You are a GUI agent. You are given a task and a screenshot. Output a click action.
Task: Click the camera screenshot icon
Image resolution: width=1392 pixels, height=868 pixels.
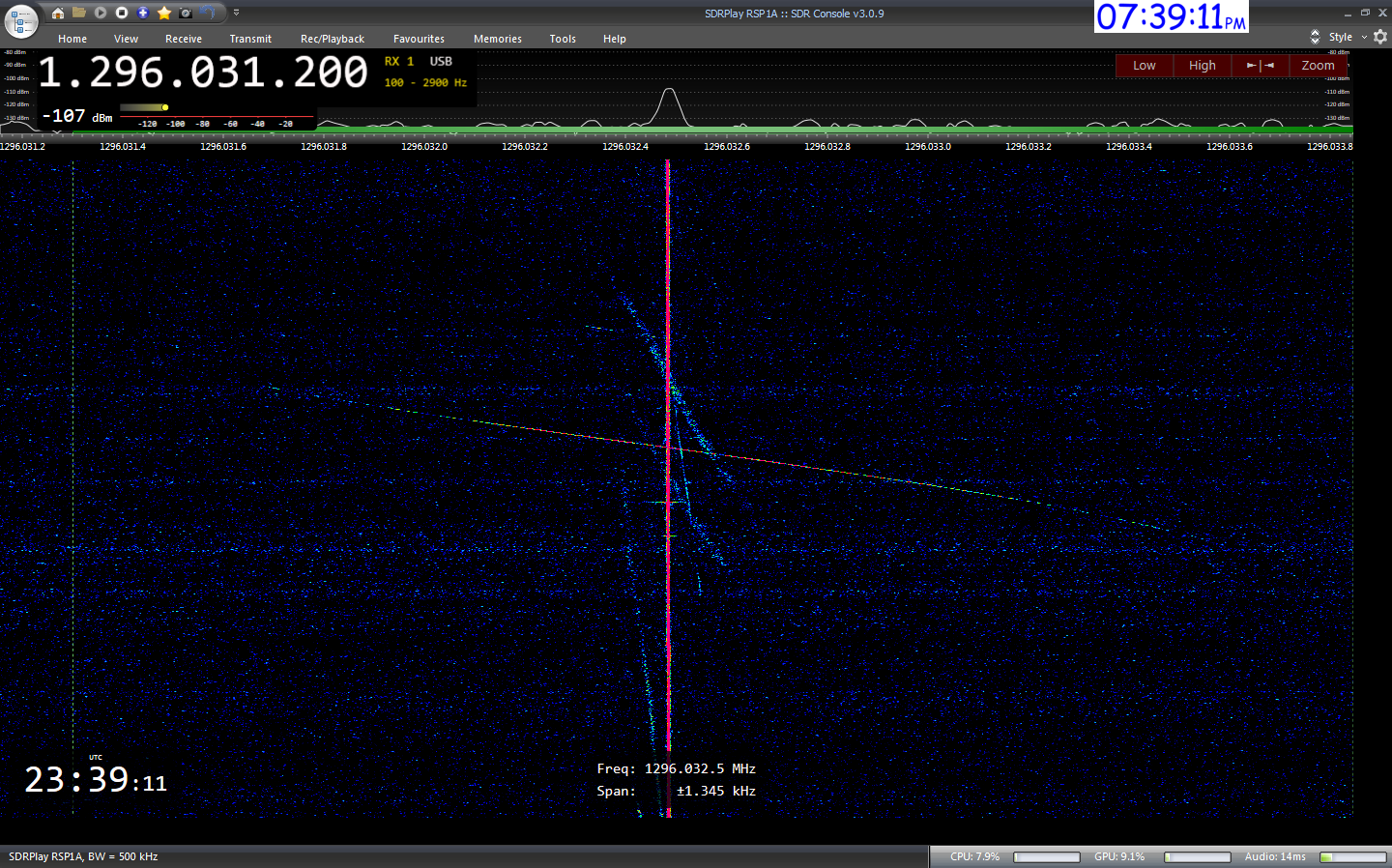(186, 13)
